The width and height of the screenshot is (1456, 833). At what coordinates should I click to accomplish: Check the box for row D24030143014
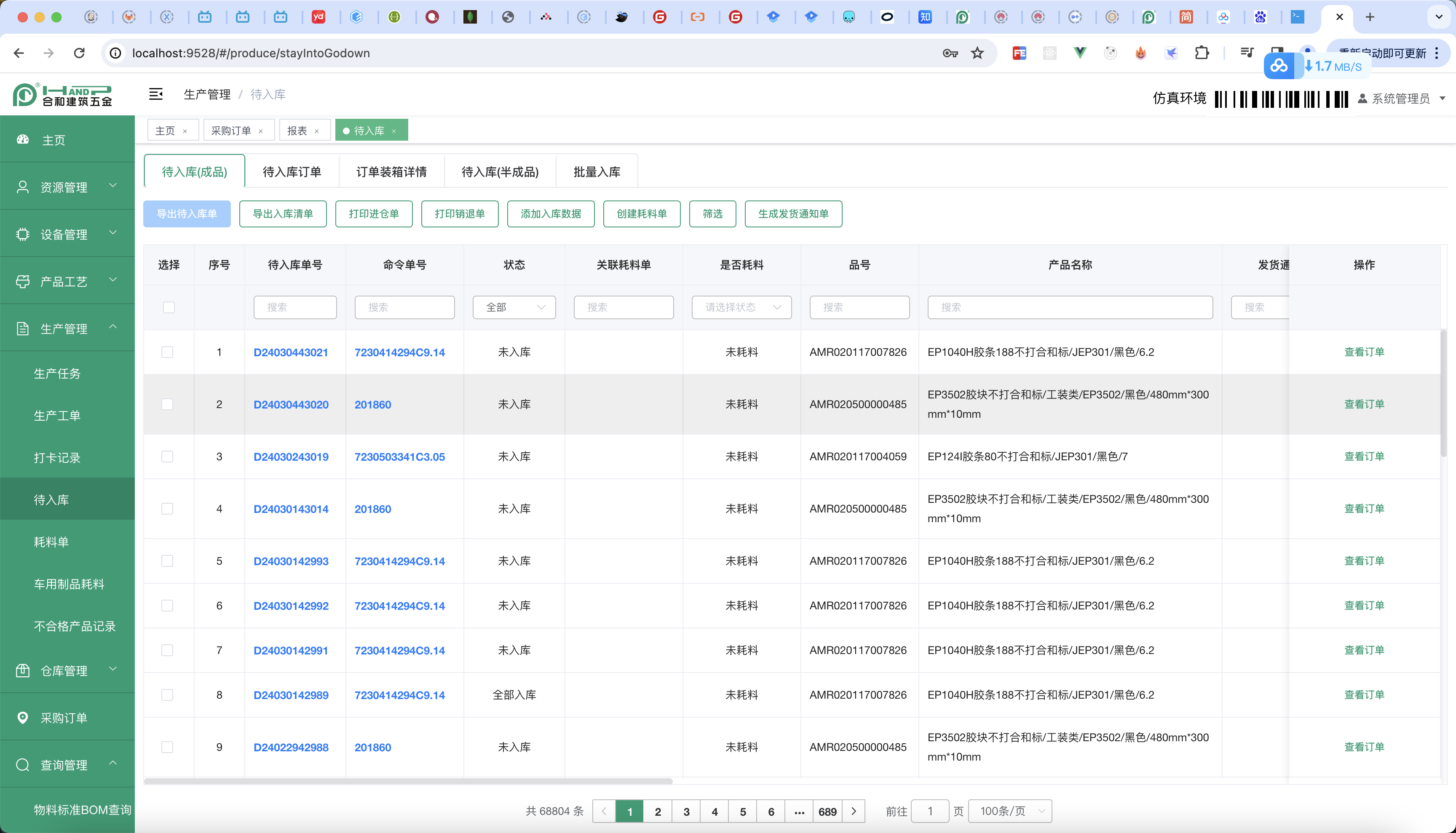pyautogui.click(x=167, y=509)
